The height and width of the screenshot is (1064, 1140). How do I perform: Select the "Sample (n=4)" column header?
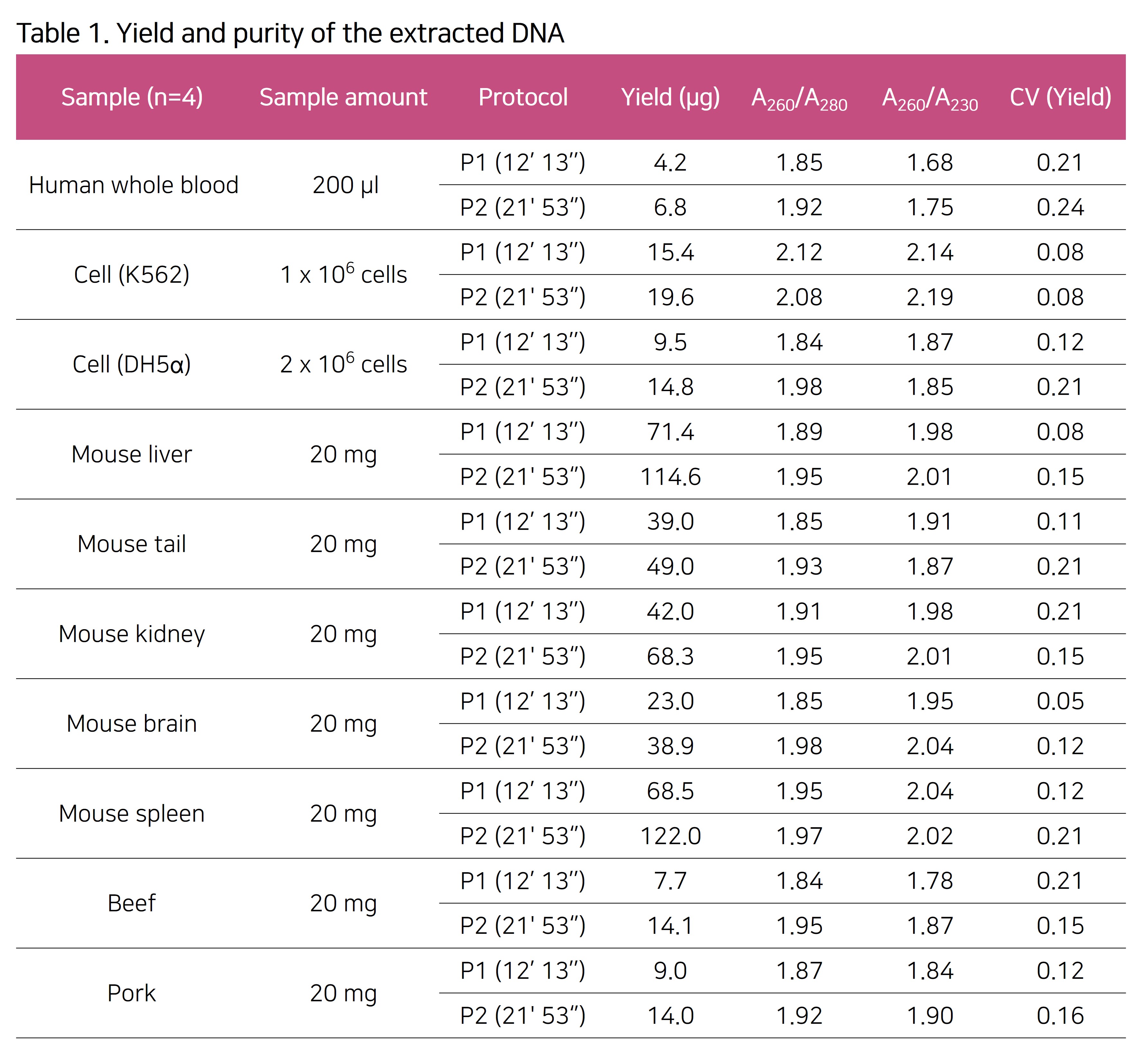point(132,97)
